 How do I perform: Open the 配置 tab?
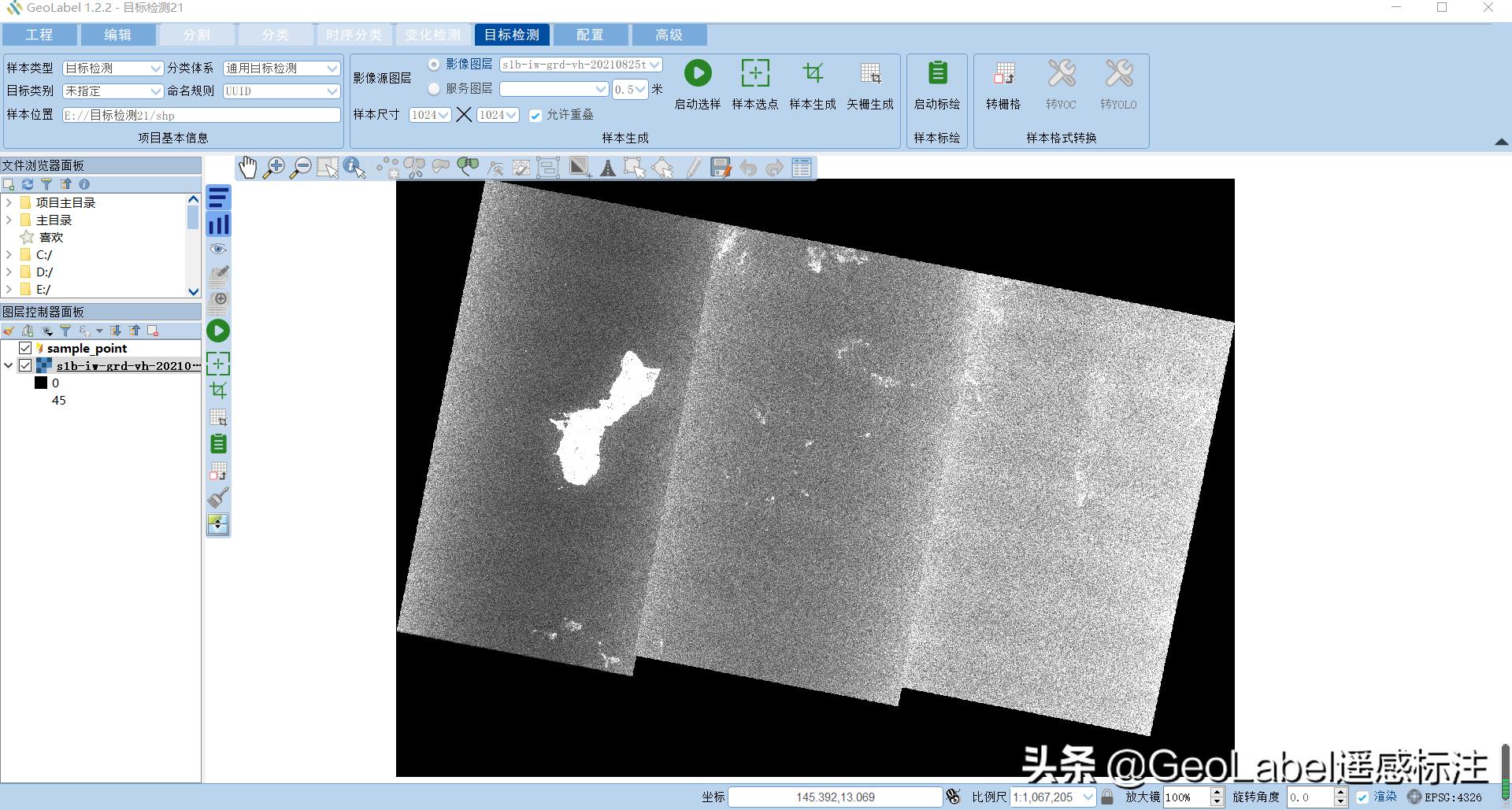pyautogui.click(x=590, y=35)
